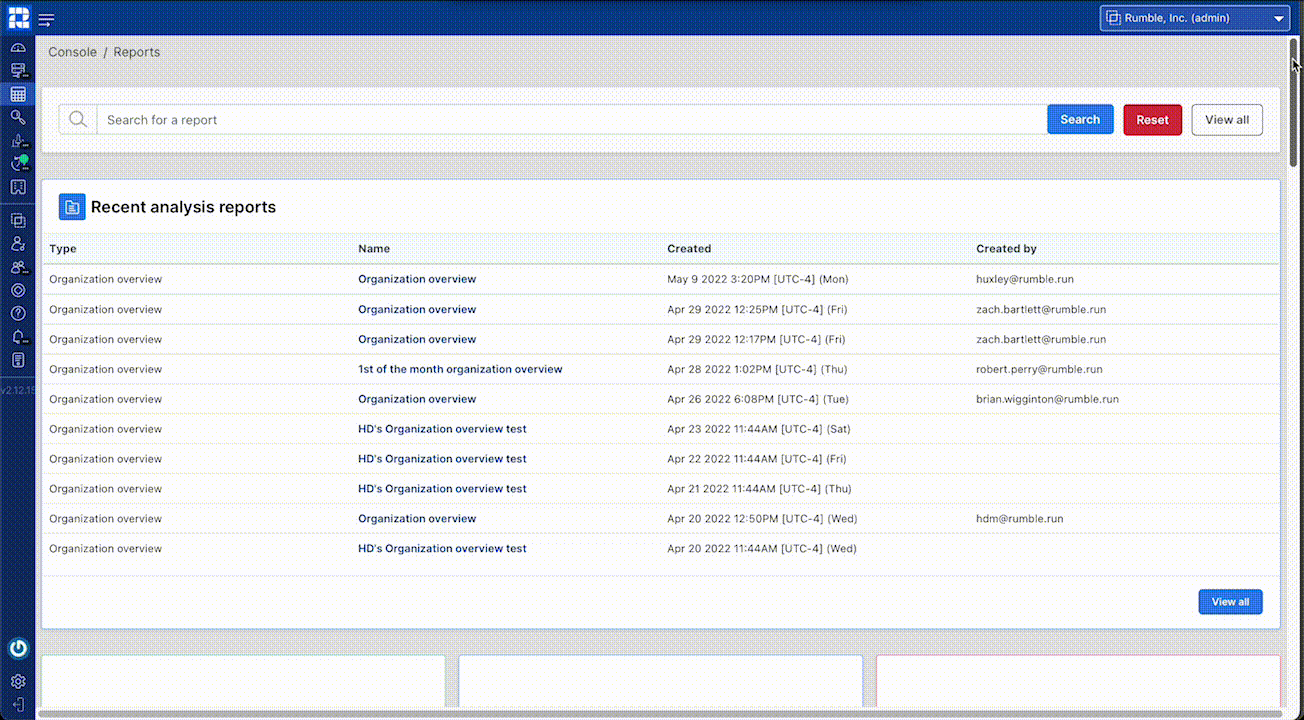The width and height of the screenshot is (1304, 720).
Task: Open the Queries magnifying glass icon
Action: [18, 117]
